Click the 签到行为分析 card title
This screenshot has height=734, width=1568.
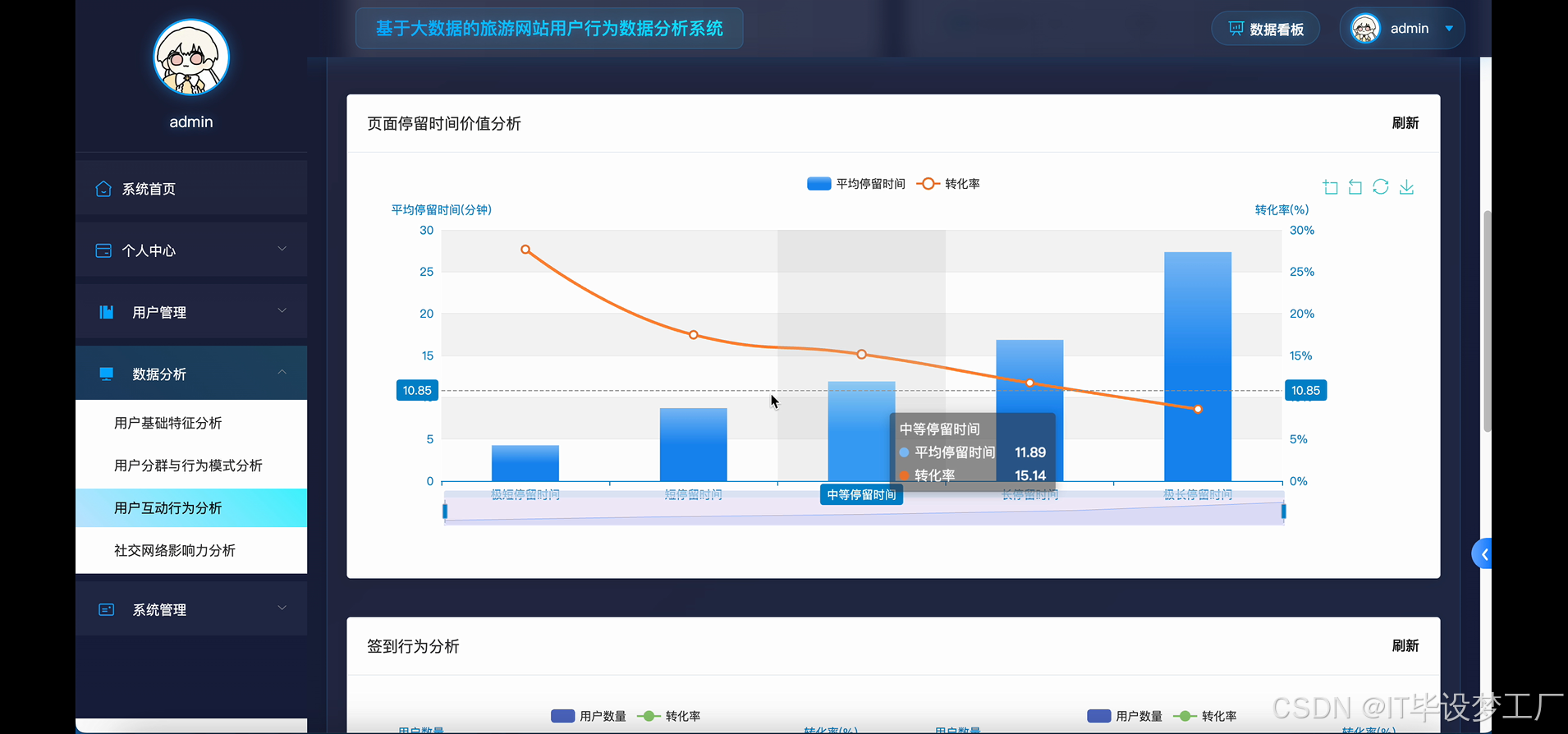(413, 646)
